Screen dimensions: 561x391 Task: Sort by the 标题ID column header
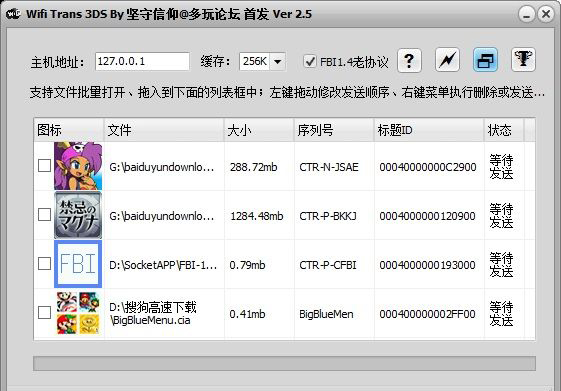coord(429,130)
